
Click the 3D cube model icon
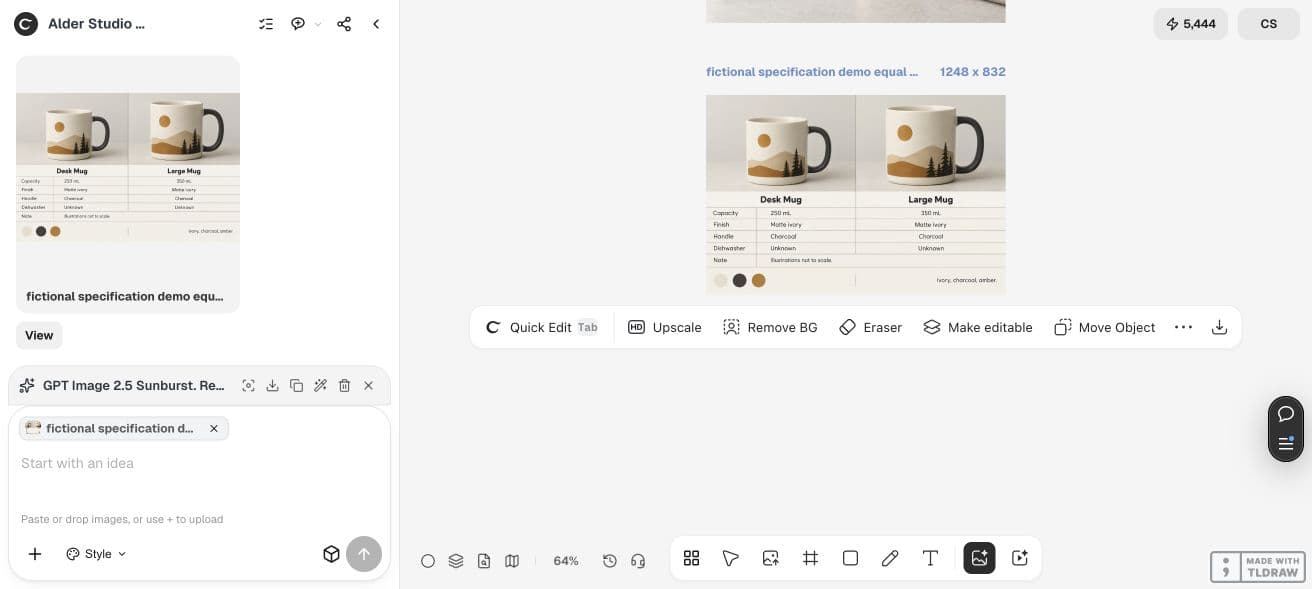tap(331, 554)
